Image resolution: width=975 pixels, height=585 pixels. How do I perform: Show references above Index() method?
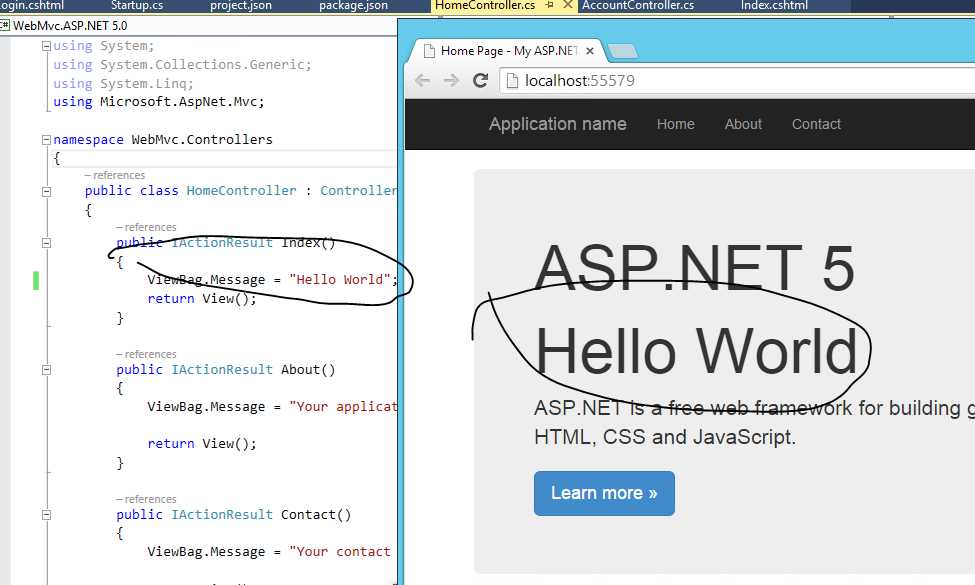[x=146, y=227]
